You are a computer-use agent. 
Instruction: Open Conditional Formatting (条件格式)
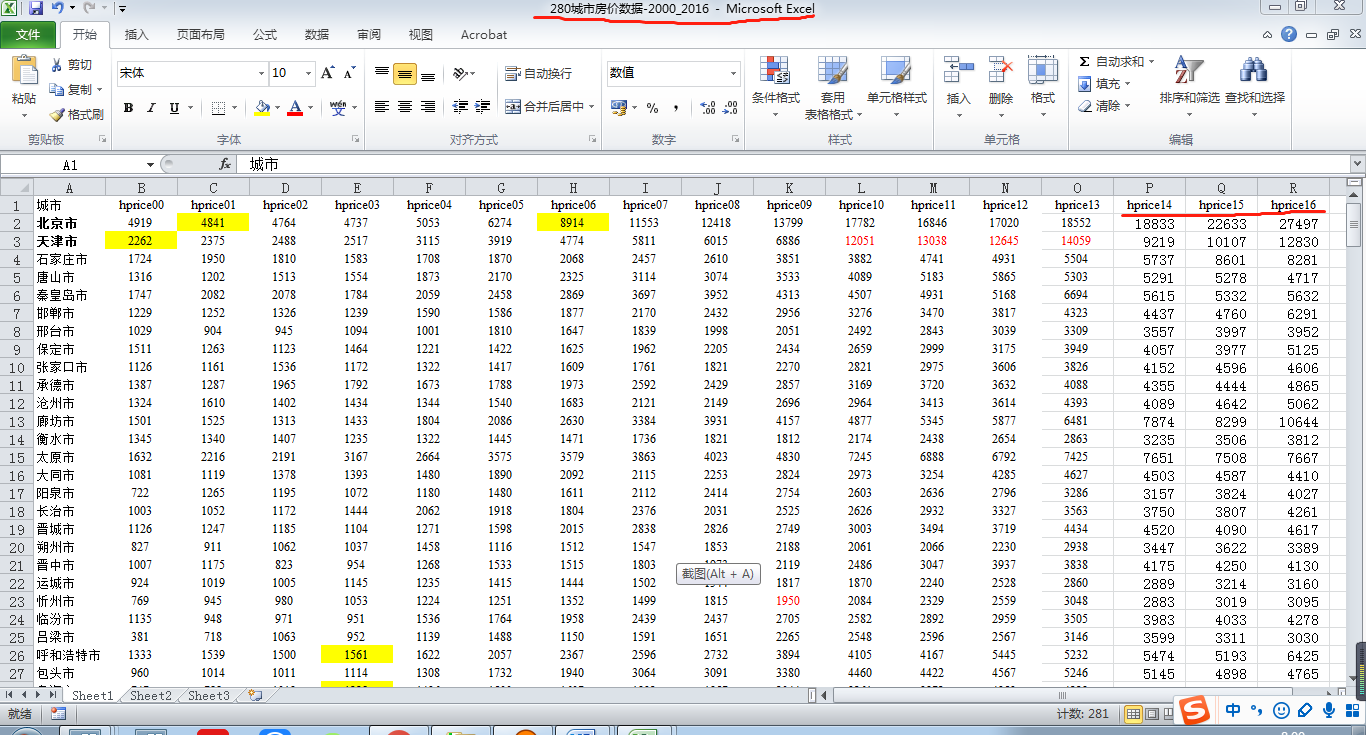(775, 80)
